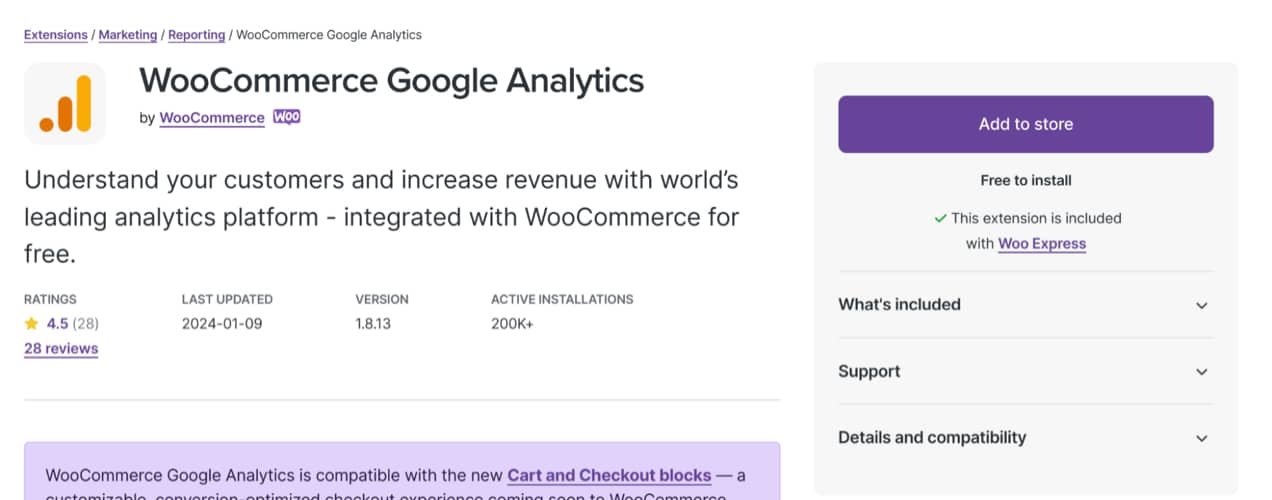Image resolution: width=1272 pixels, height=500 pixels.
Task: Click the yellow rating star icon
Action: point(32,324)
